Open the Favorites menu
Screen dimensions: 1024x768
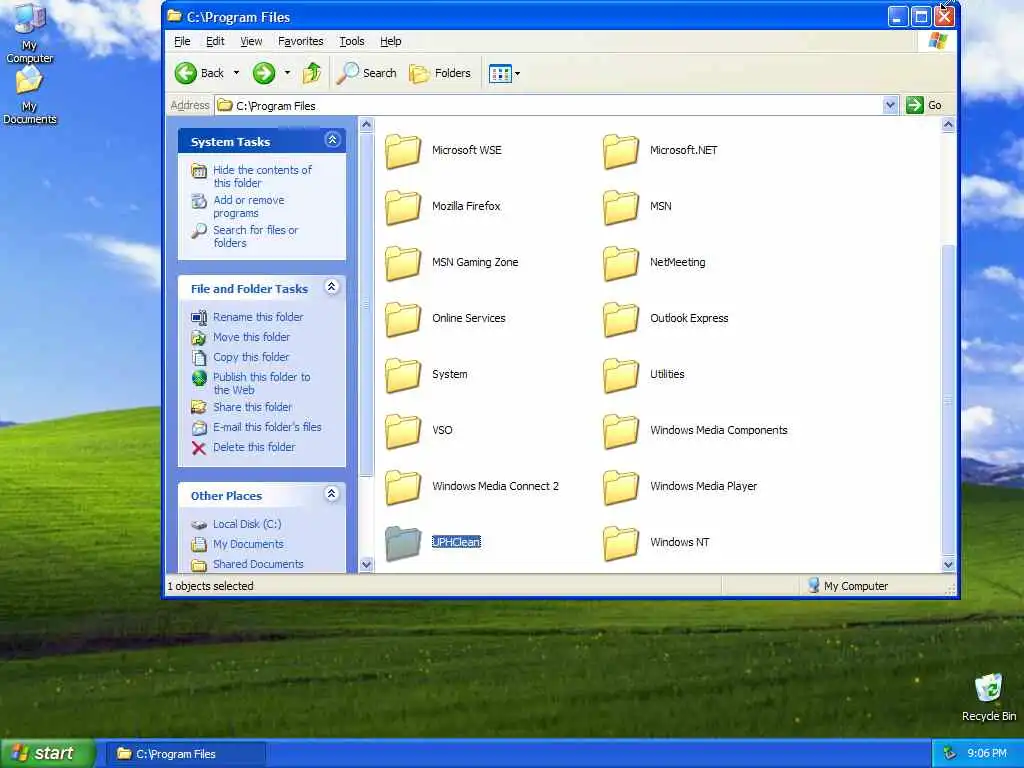(300, 41)
